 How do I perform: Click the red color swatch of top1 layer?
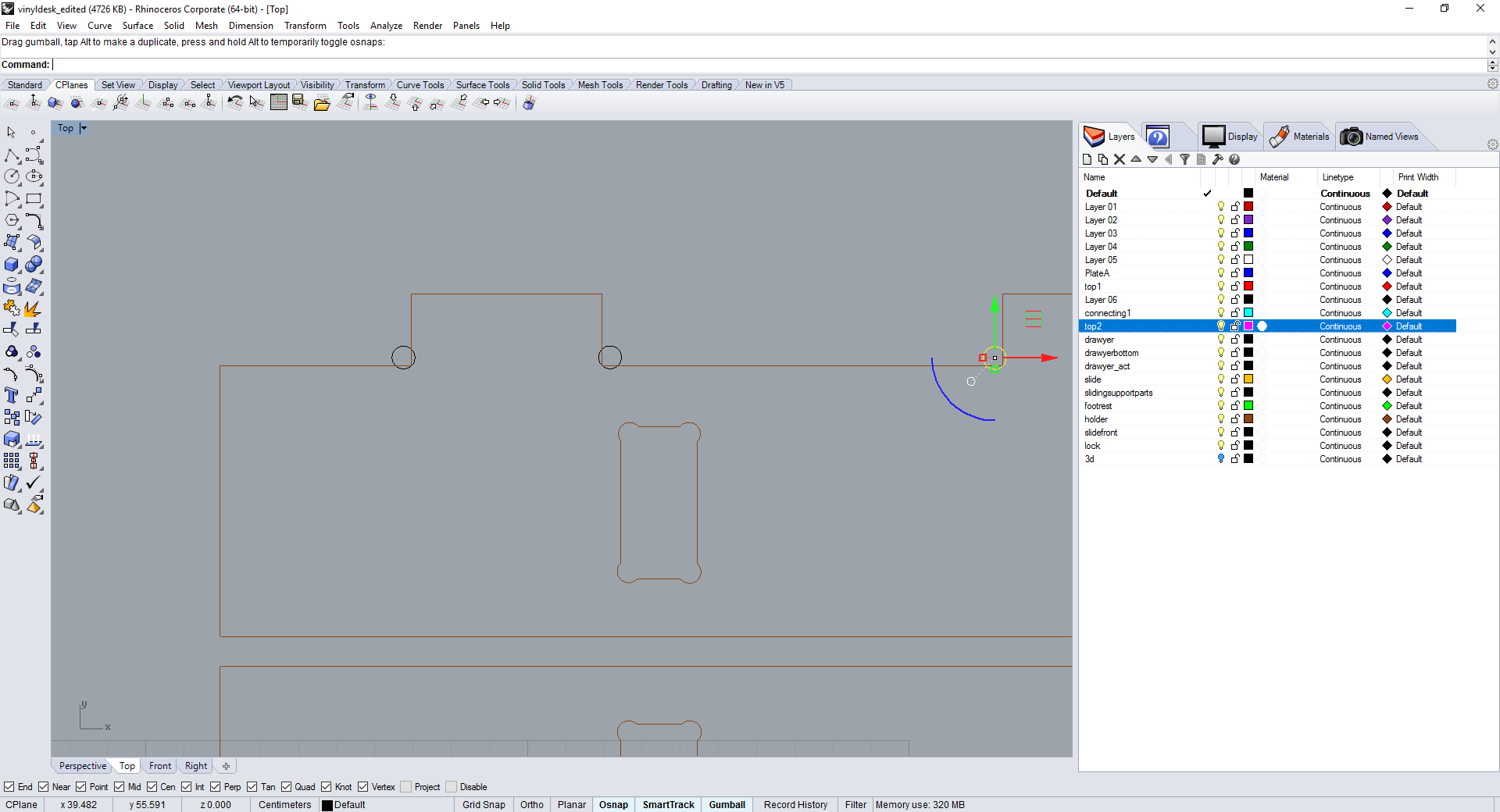tap(1248, 287)
